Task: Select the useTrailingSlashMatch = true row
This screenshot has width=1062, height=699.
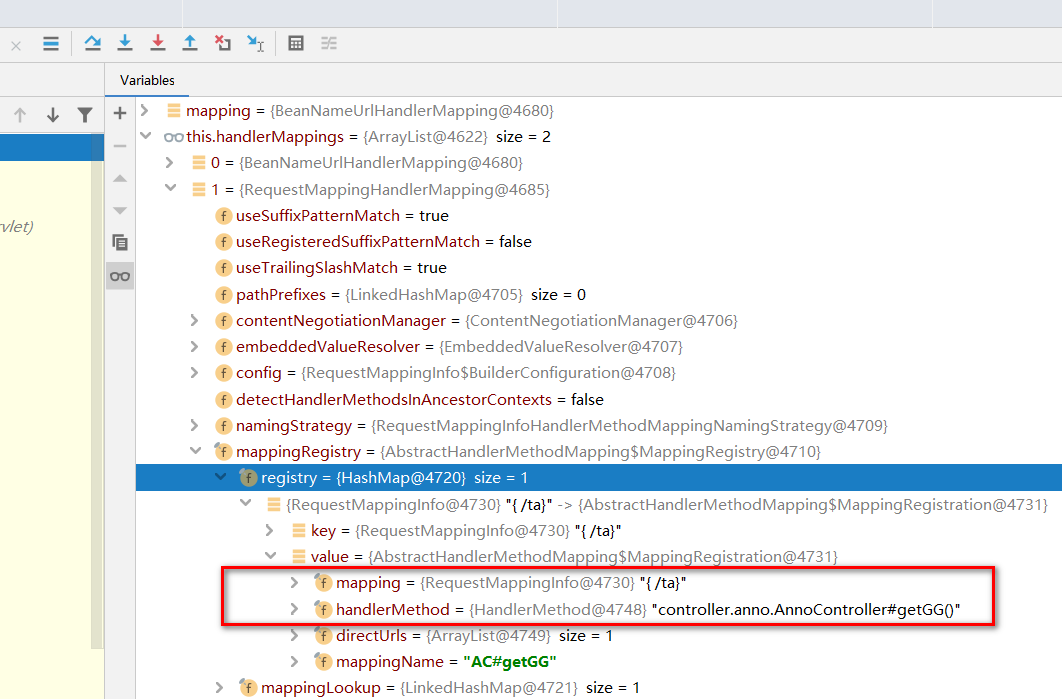Action: [x=599, y=268]
